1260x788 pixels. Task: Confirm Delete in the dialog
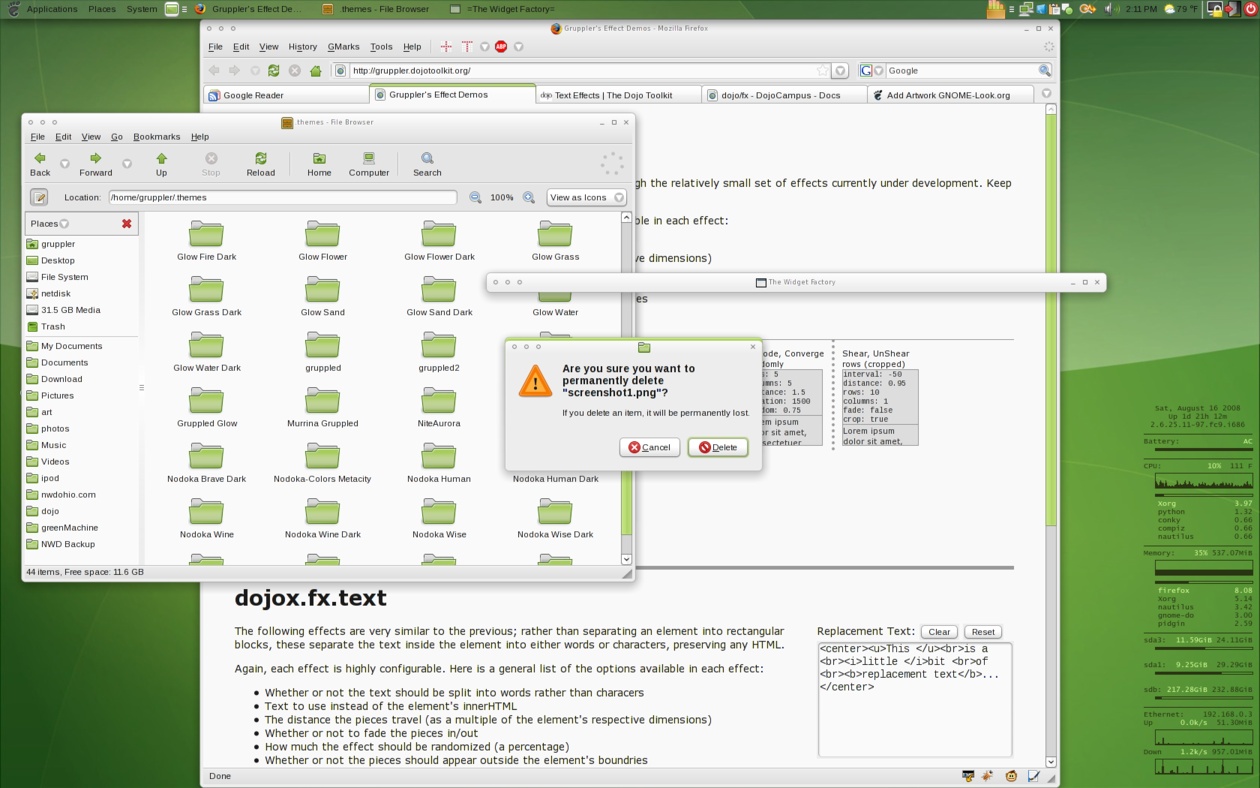718,447
